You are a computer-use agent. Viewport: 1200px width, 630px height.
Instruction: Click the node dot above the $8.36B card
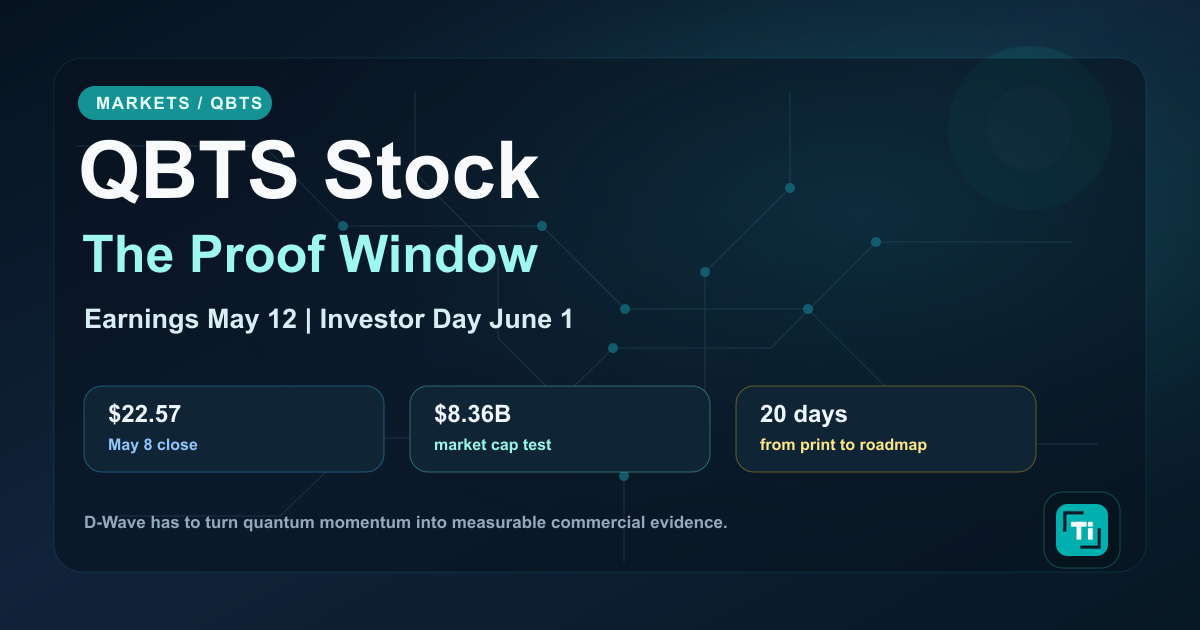pyautogui.click(x=612, y=348)
